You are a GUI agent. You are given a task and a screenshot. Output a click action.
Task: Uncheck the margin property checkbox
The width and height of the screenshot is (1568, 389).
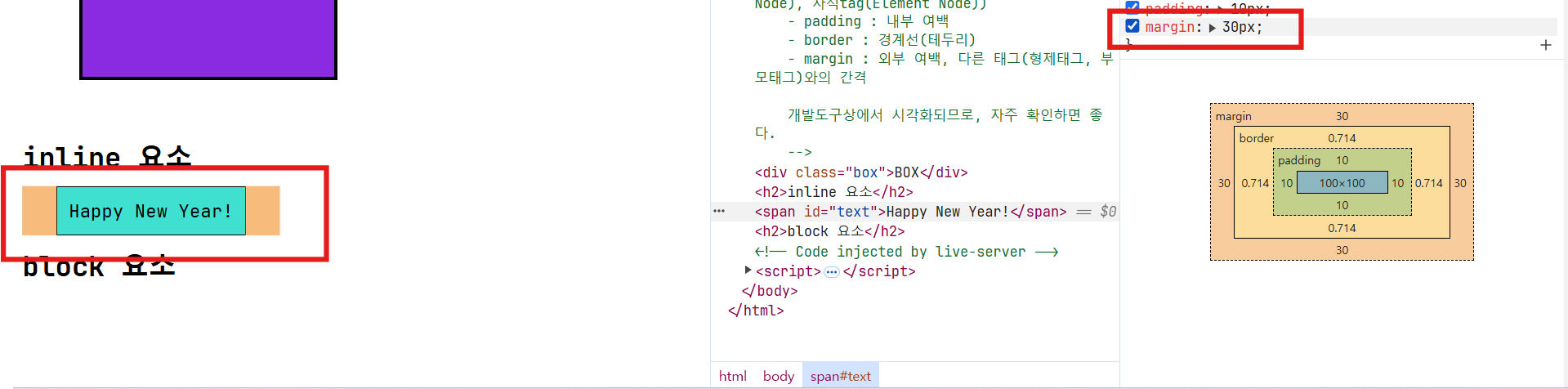coord(1132,26)
